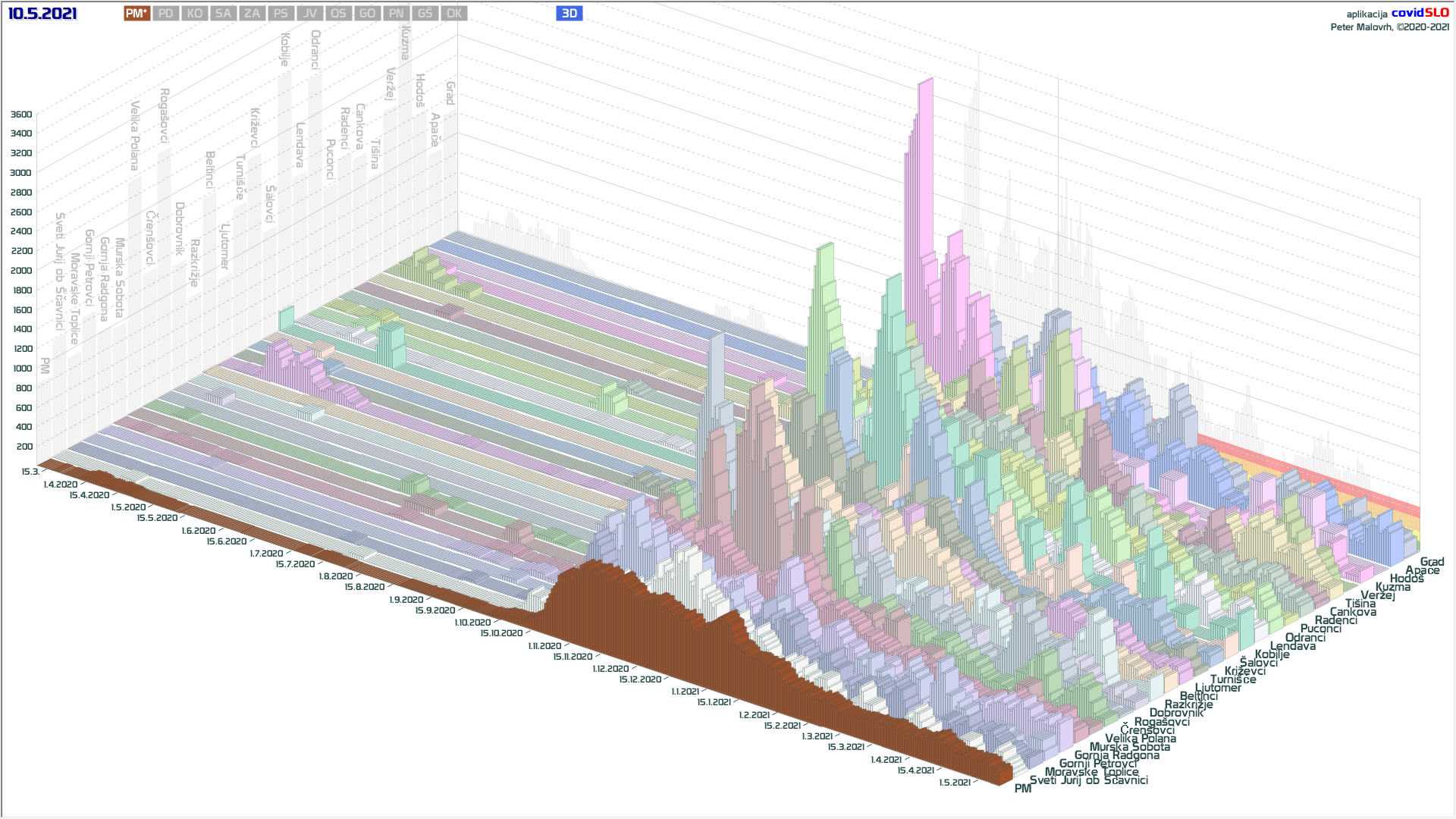Switch to the ZA region tab
1456x819 pixels.
252,14
